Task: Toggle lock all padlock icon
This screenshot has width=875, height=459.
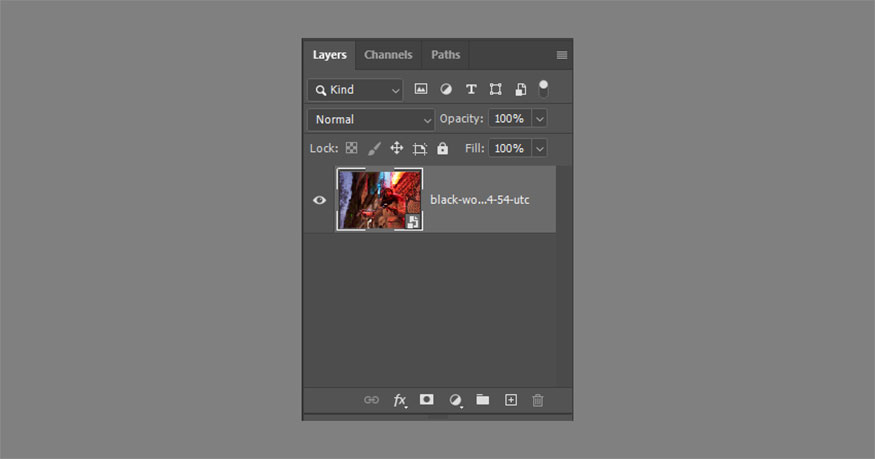Action: (x=443, y=148)
